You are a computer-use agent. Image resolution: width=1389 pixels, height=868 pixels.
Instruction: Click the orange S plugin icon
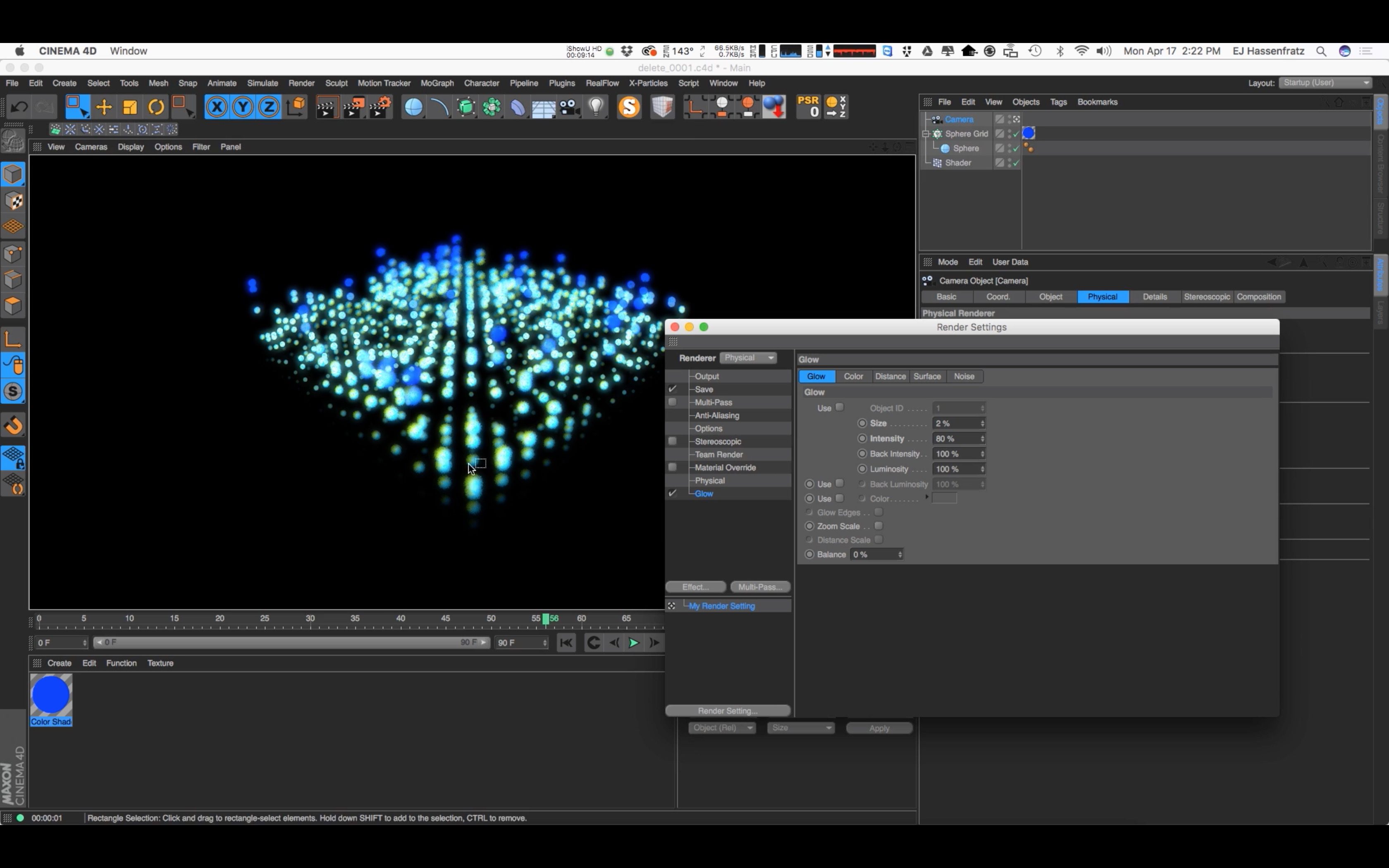pos(629,107)
